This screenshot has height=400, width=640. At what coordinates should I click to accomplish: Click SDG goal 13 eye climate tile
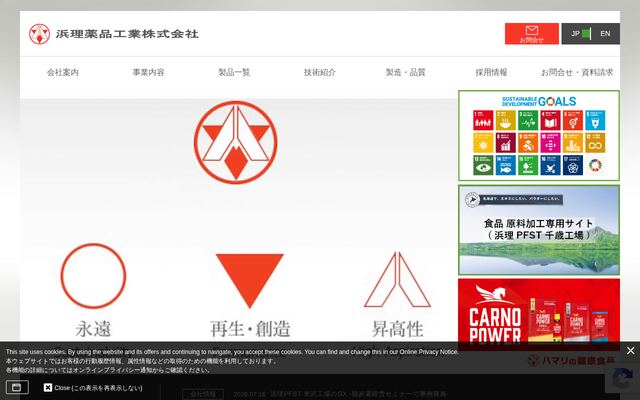483,165
